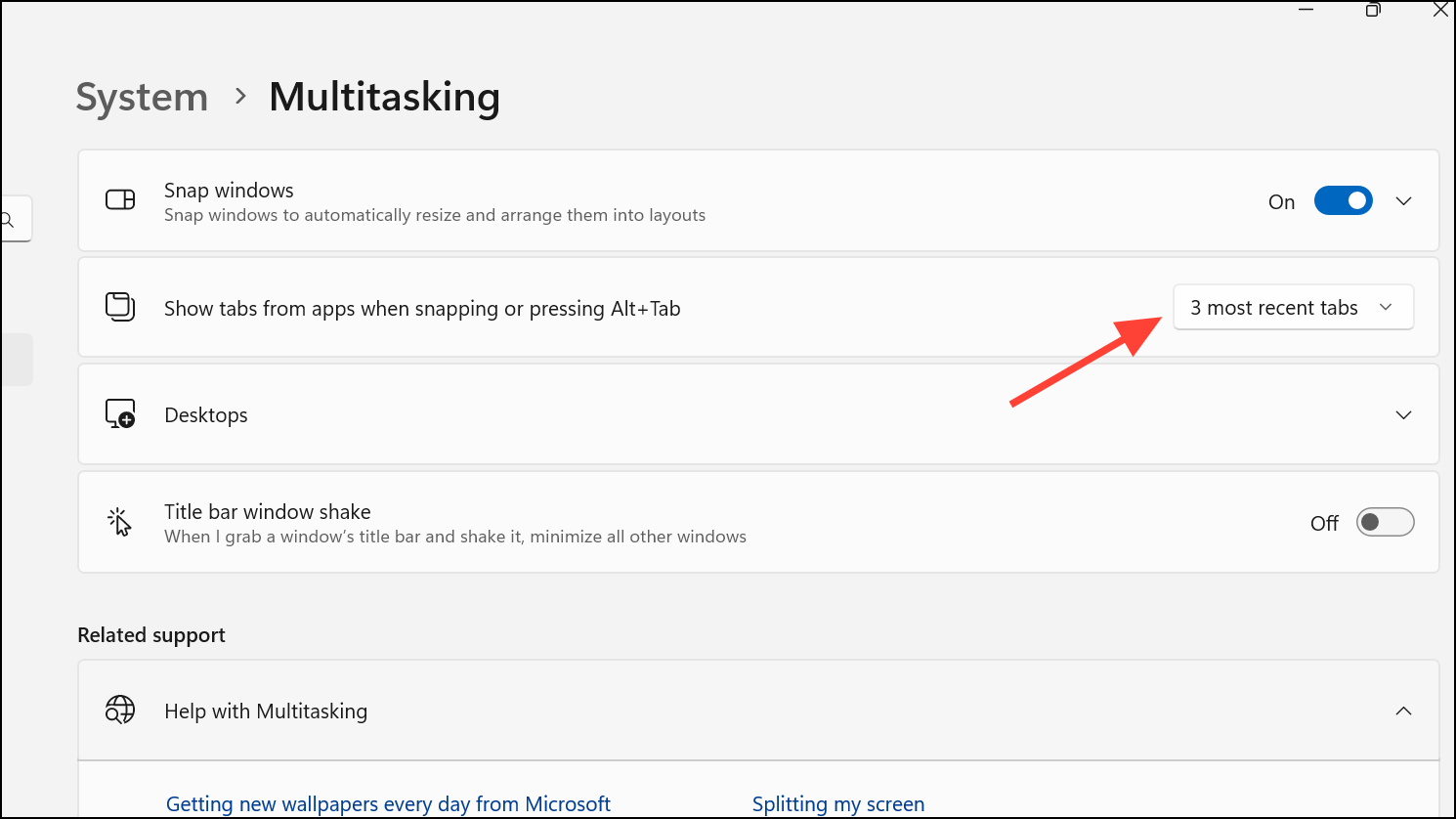Screen dimensions: 1456x819
Task: Click the Alt+Tab tabs stacked-windows icon
Action: pyautogui.click(x=120, y=307)
